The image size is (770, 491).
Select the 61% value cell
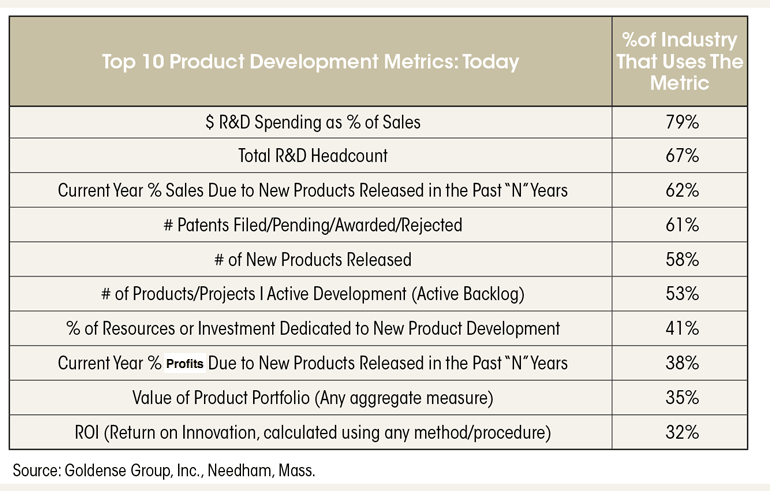pos(682,225)
